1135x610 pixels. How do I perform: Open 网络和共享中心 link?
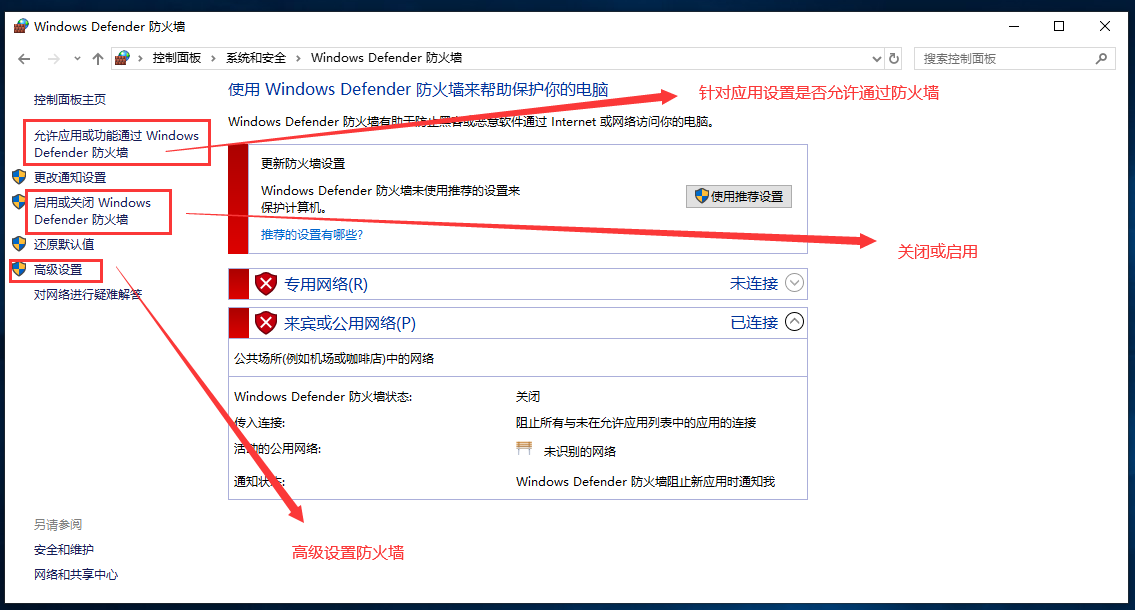pos(75,575)
